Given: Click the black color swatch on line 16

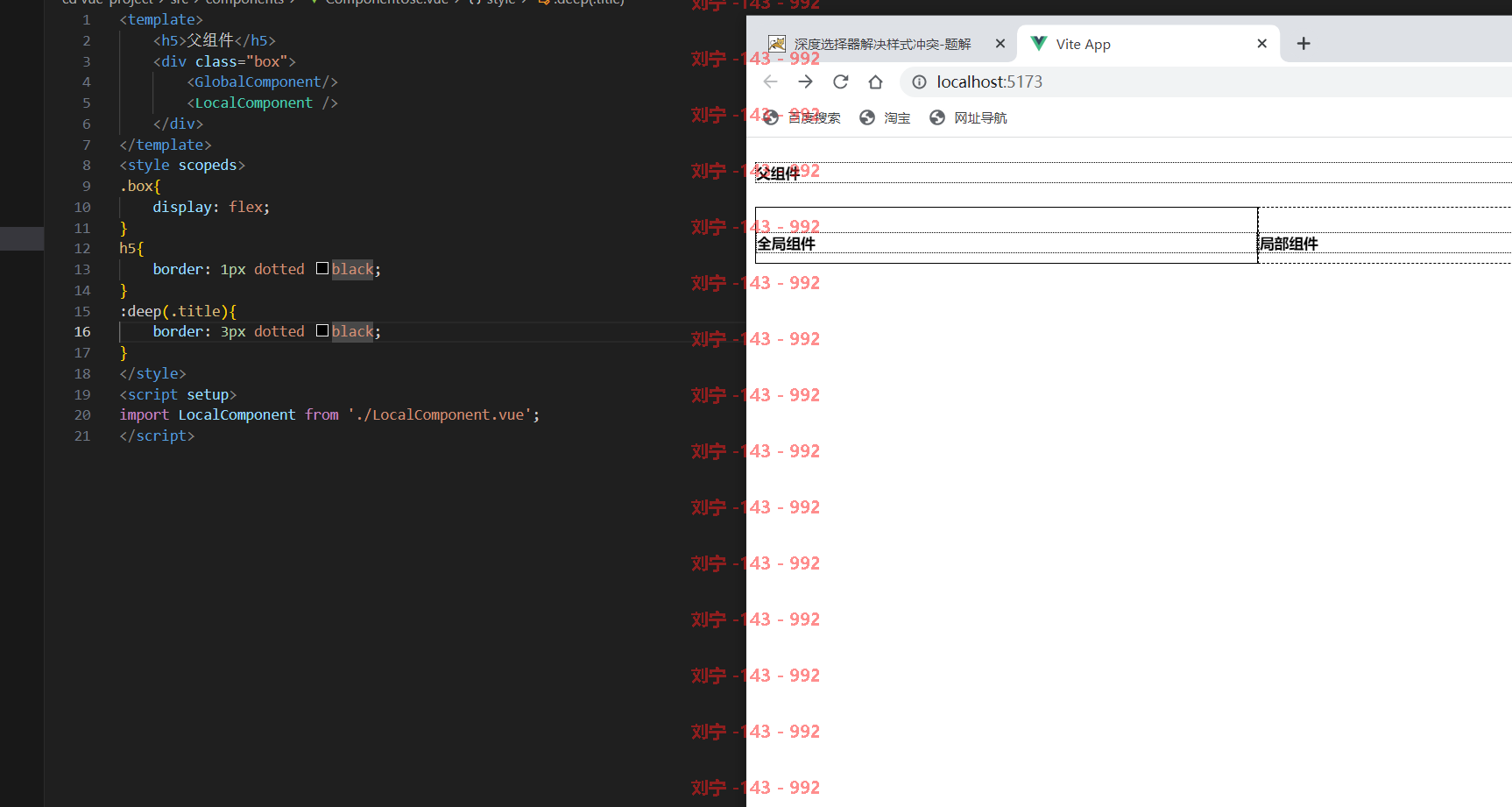Looking at the screenshot, I should (322, 330).
